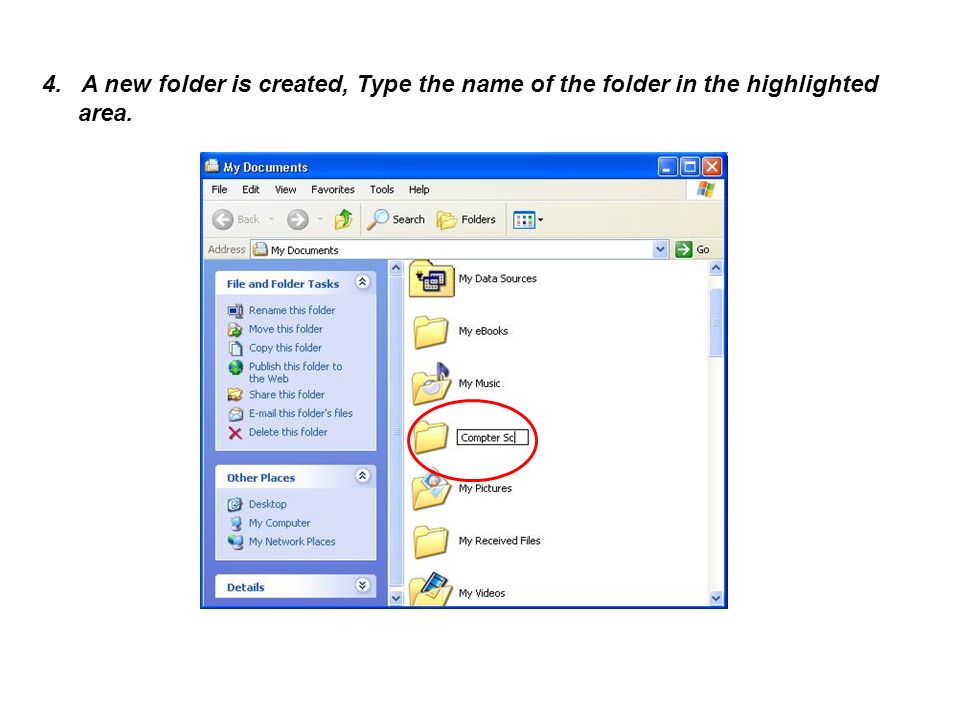Select the My eBooks label
Image resolution: width=960 pixels, height=720 pixels.
coord(484,331)
